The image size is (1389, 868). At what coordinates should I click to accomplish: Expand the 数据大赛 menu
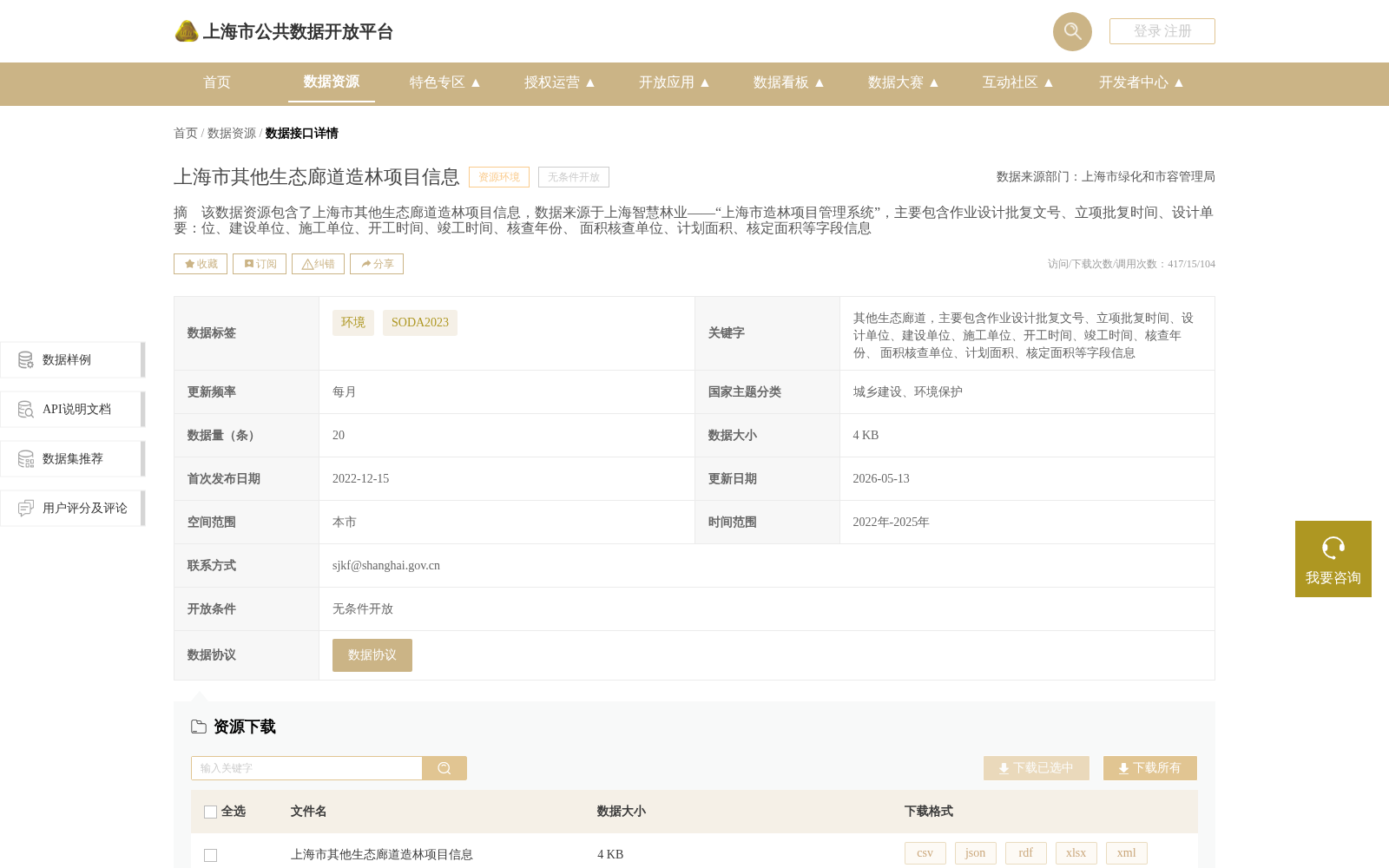pyautogui.click(x=903, y=82)
